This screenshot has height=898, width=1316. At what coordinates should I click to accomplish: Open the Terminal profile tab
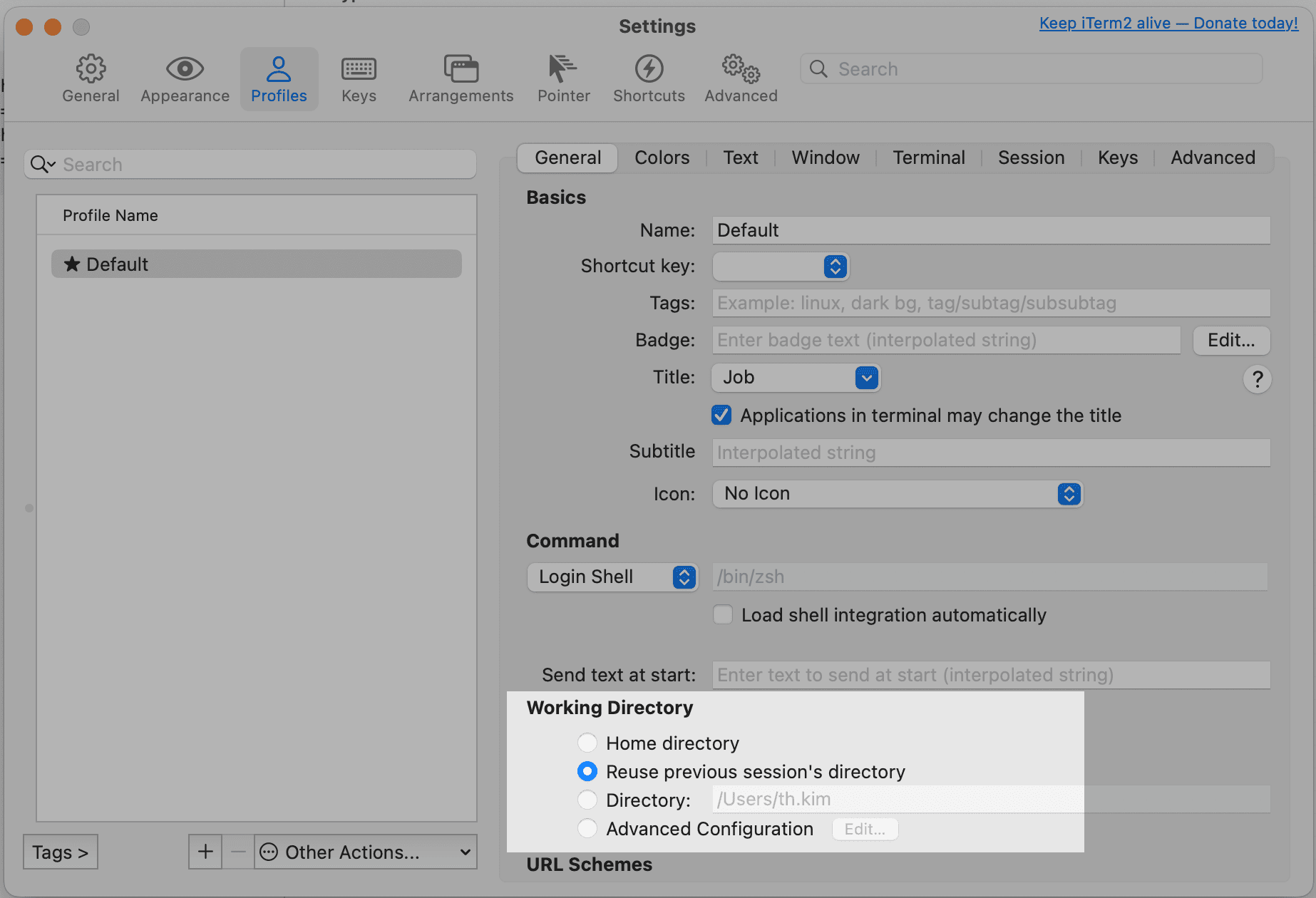tap(928, 158)
